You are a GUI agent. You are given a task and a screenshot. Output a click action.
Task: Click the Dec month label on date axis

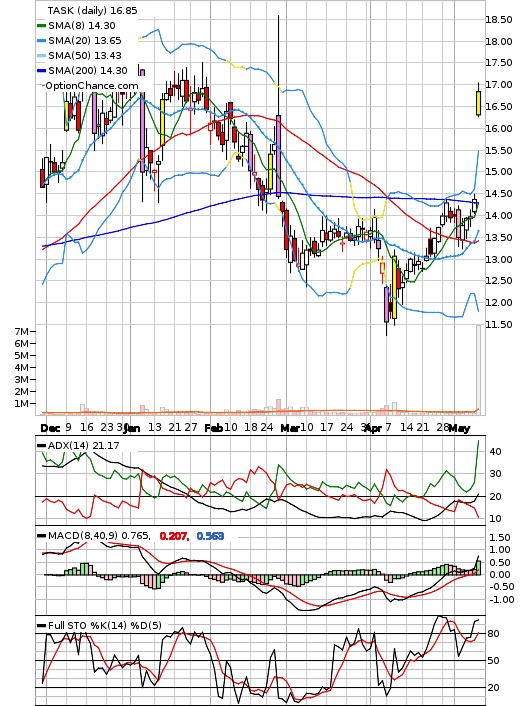(x=50, y=428)
